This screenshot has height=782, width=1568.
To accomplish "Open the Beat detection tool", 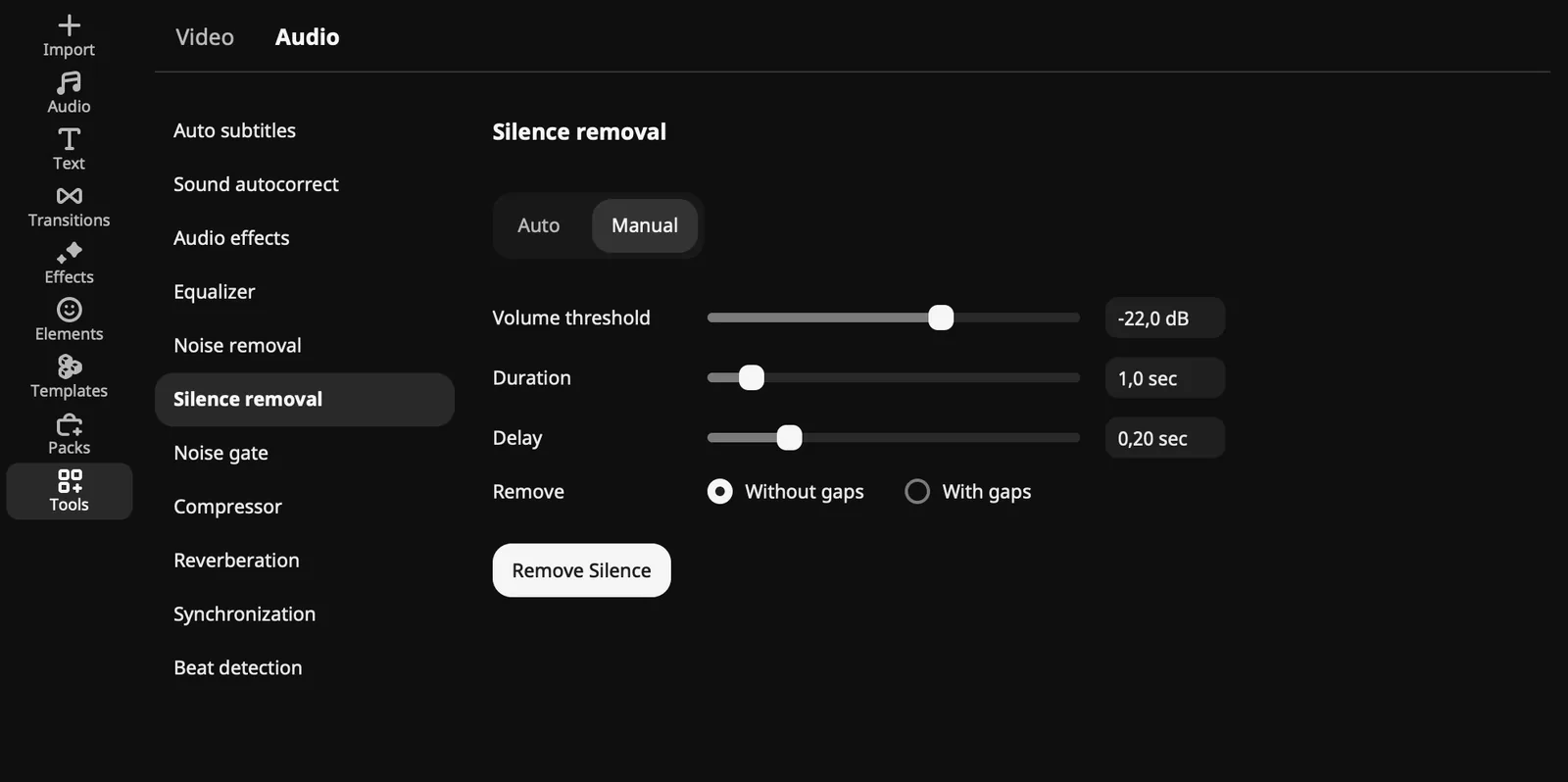I will (237, 667).
